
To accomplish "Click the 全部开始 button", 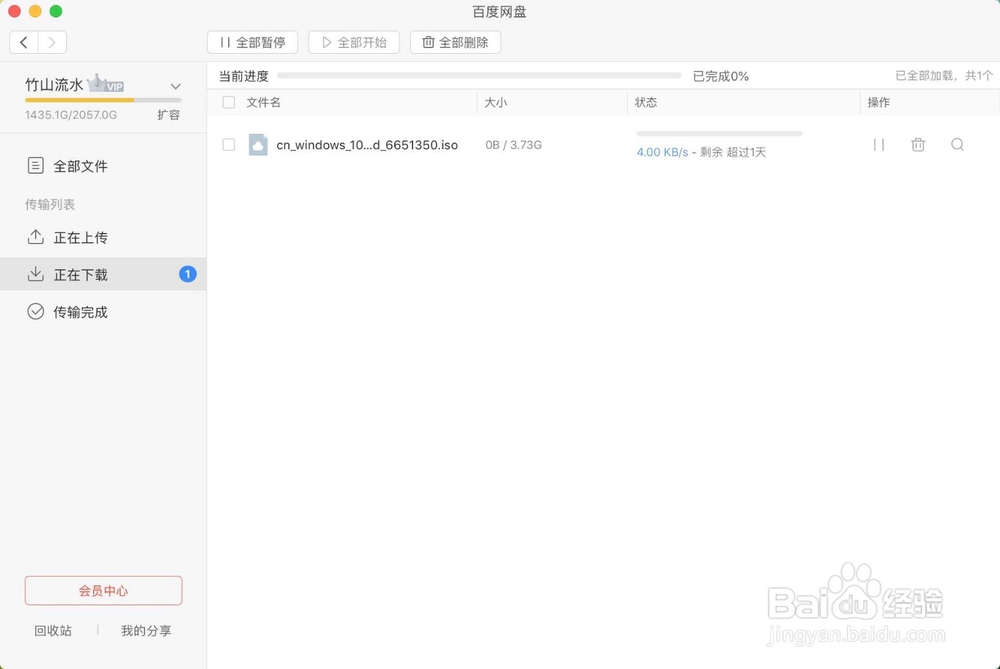I will (x=354, y=43).
